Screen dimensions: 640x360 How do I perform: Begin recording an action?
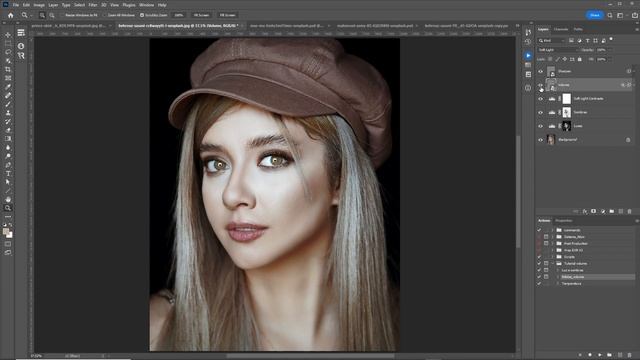pos(590,355)
